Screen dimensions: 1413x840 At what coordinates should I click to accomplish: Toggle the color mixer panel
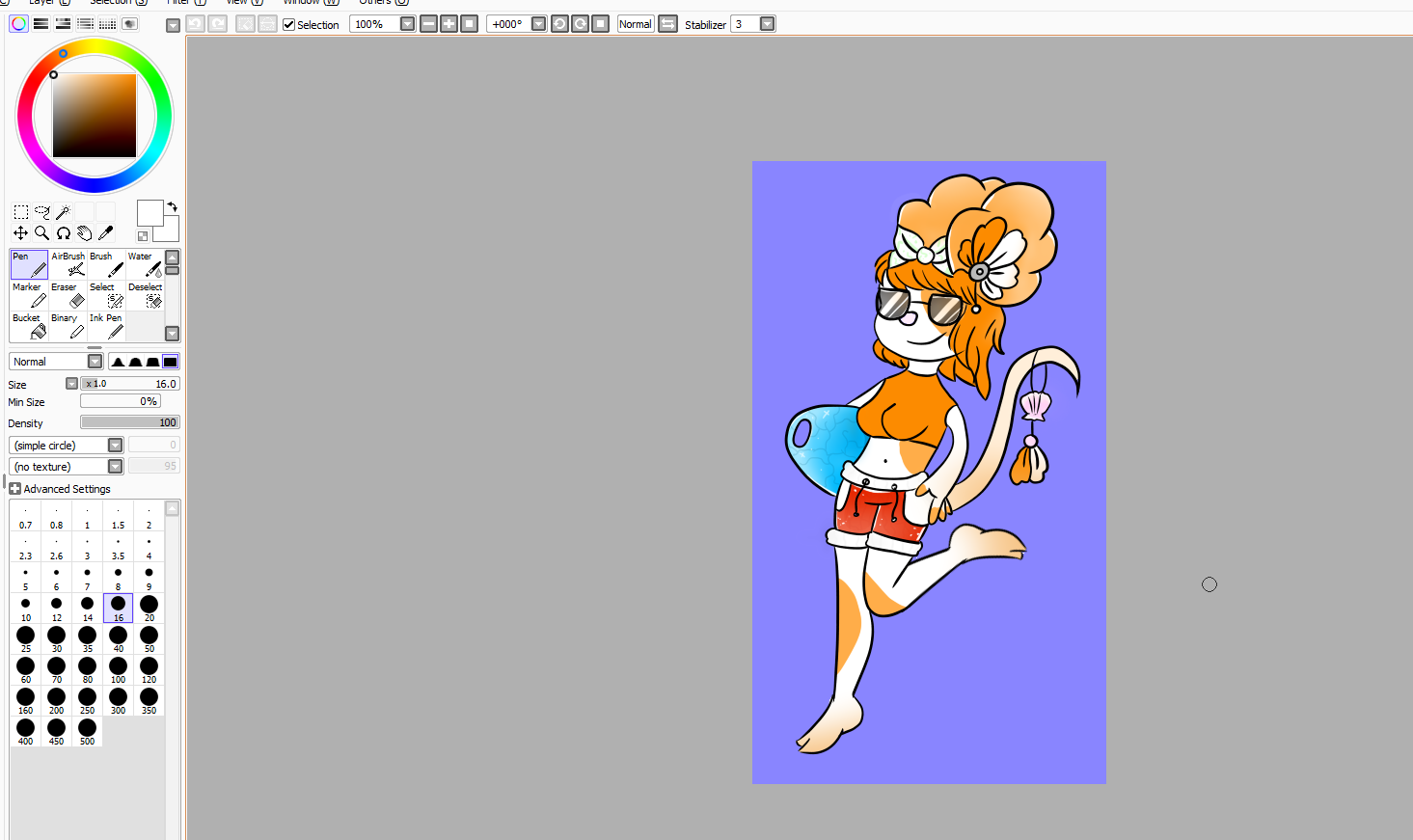click(85, 24)
